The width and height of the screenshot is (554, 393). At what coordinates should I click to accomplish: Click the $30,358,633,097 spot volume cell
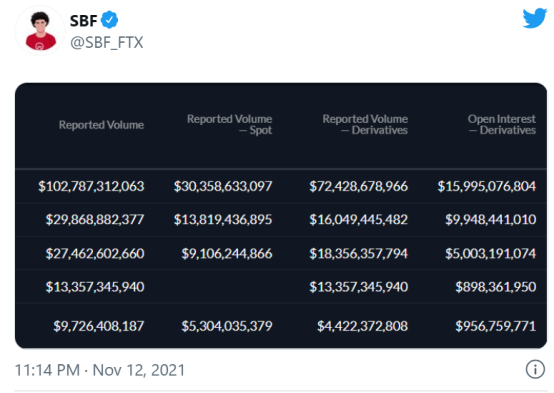223,186
